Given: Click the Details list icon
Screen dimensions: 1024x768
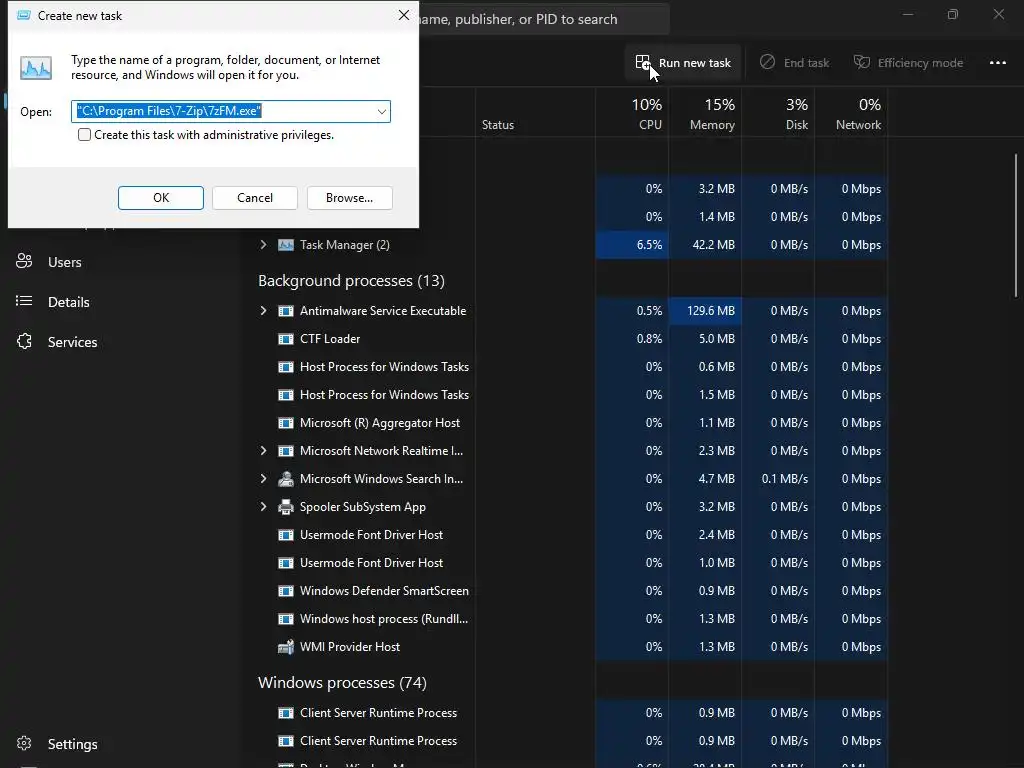Looking at the screenshot, I should (24, 301).
